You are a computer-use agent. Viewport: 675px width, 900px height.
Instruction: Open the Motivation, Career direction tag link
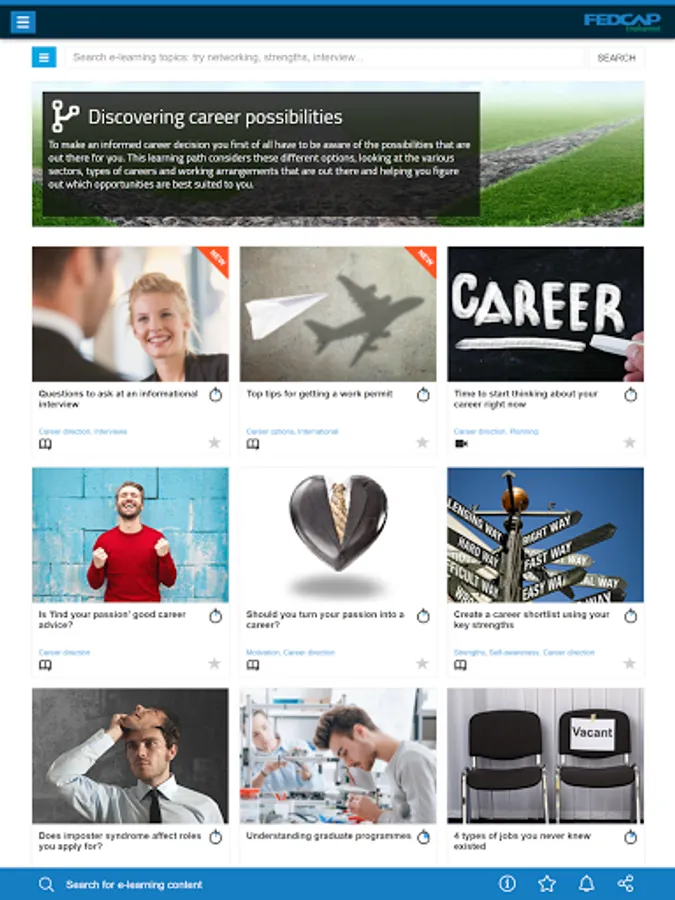click(x=290, y=652)
